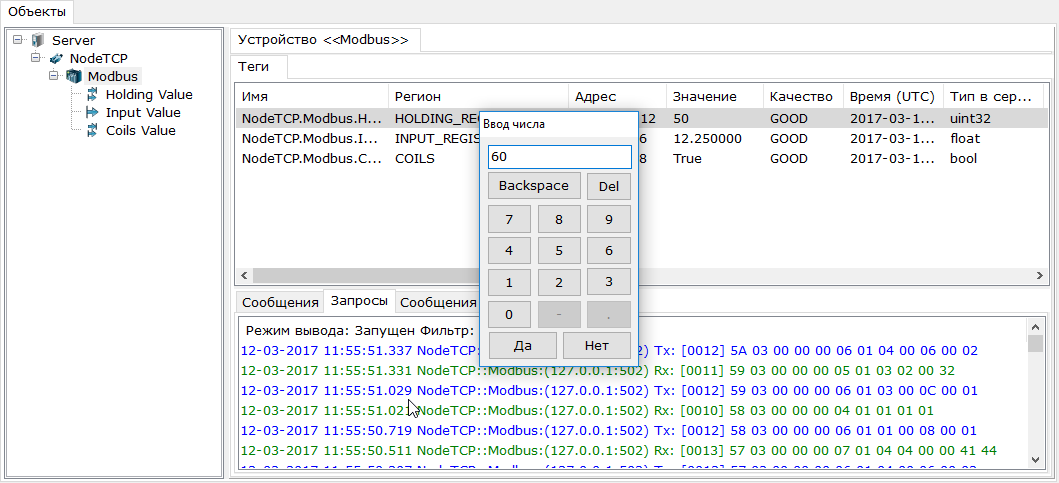Image resolution: width=1059 pixels, height=483 pixels.
Task: Click the Input Value arrow icon
Action: coord(92,113)
